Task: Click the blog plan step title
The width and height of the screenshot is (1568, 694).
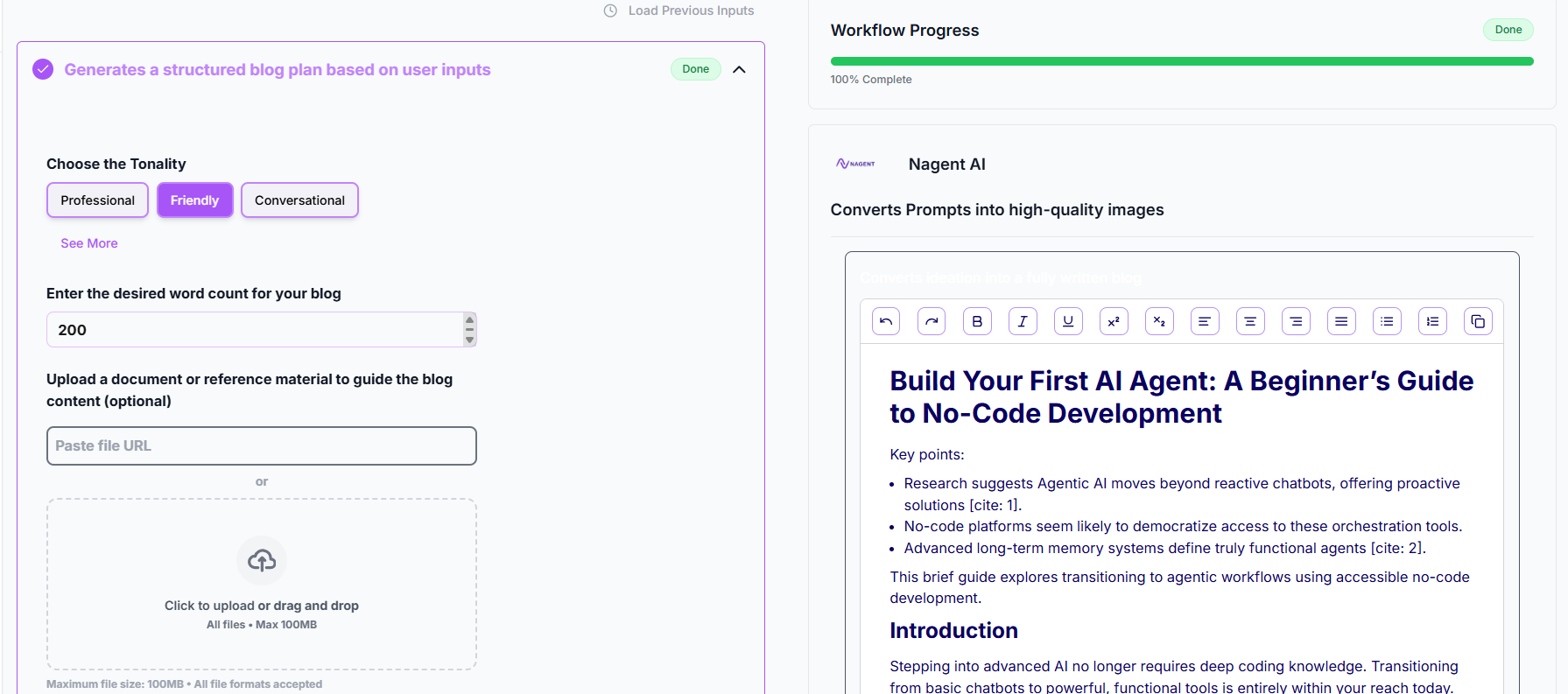Action: tap(278, 69)
